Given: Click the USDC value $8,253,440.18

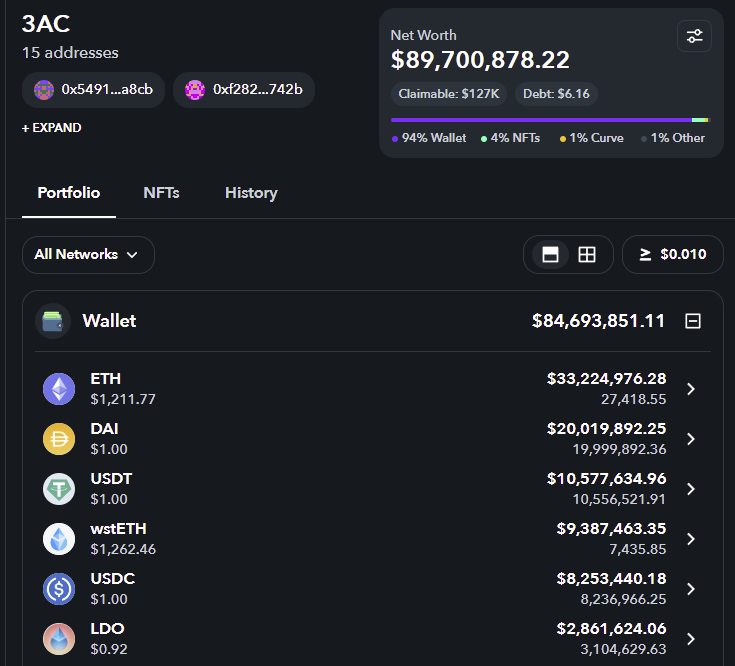Looking at the screenshot, I should 611,579.
